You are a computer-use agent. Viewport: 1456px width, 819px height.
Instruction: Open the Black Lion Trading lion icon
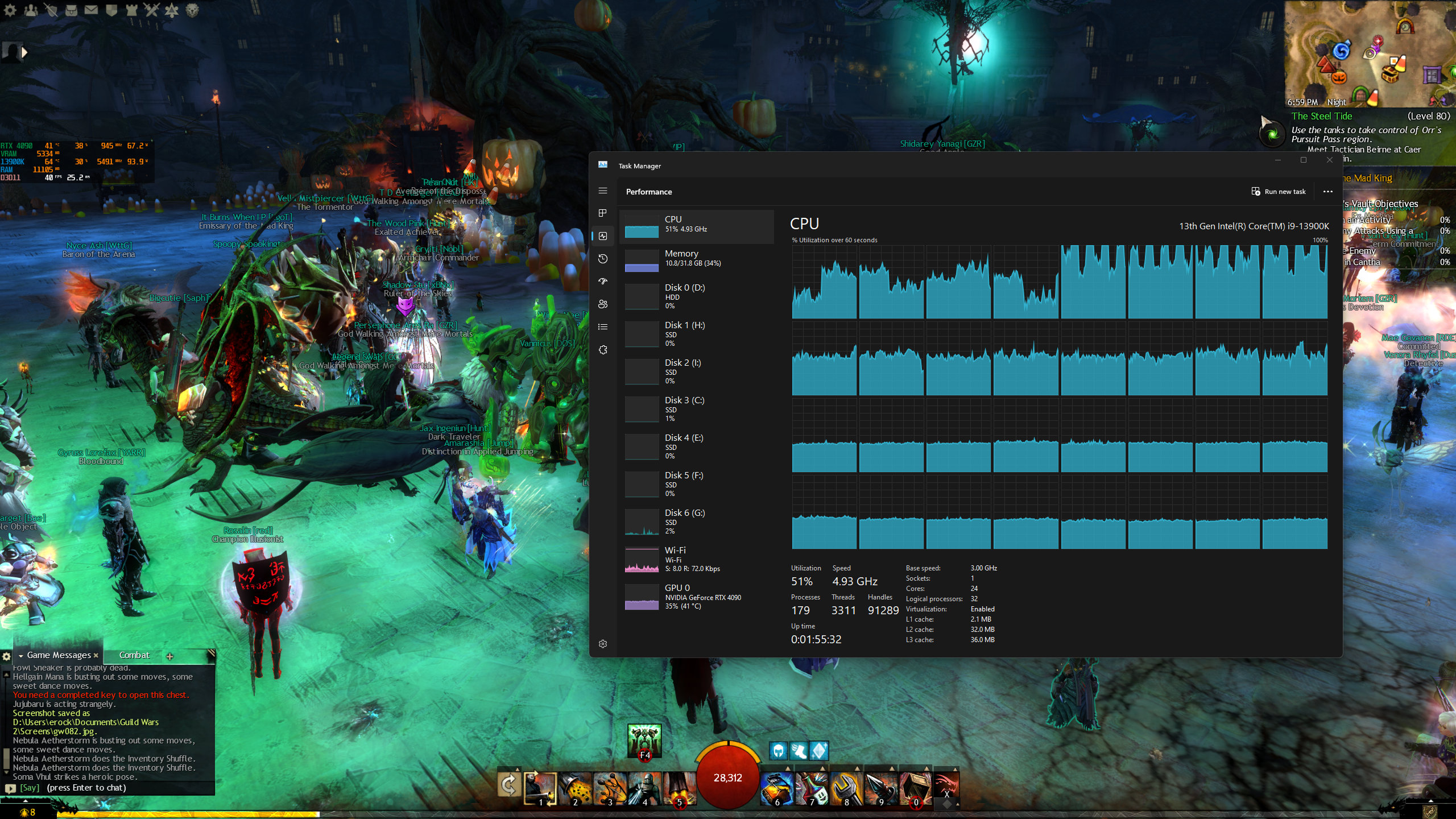(192, 10)
